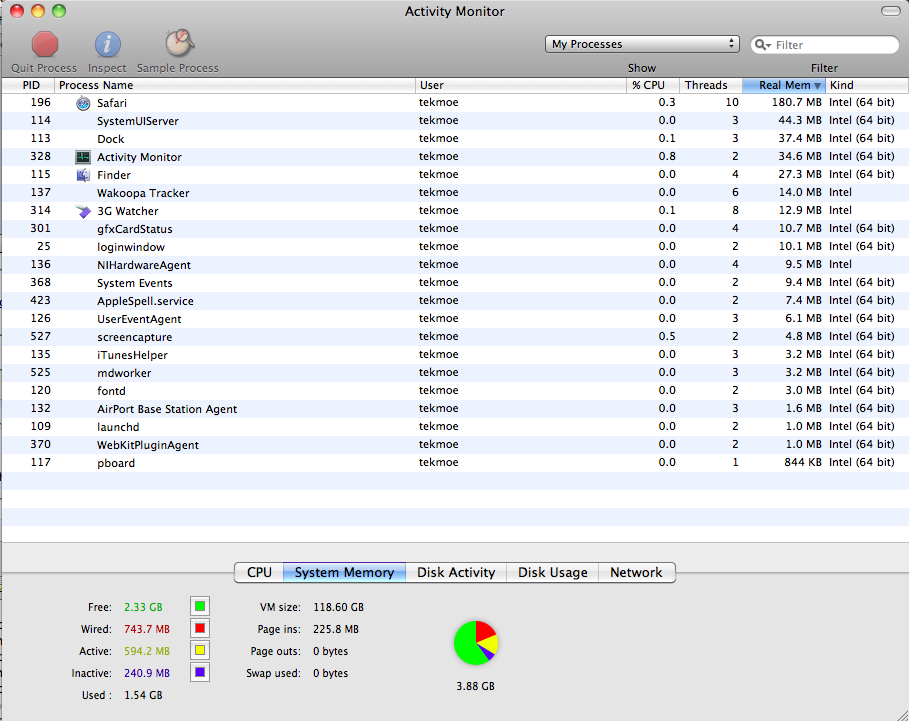Toggle Real Mem sort direction arrow
The width and height of the screenshot is (909, 721).
pyautogui.click(x=817, y=86)
